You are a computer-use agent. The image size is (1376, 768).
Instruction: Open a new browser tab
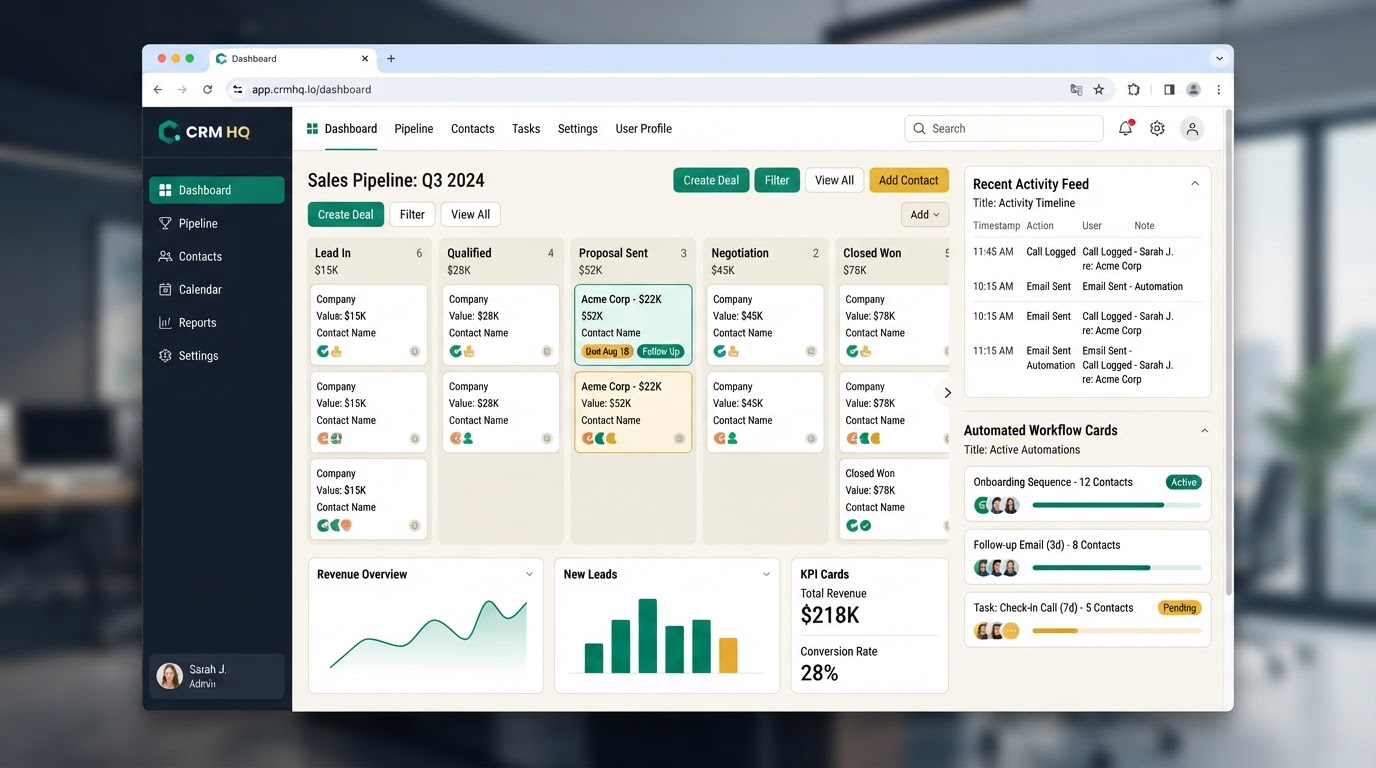coord(391,58)
